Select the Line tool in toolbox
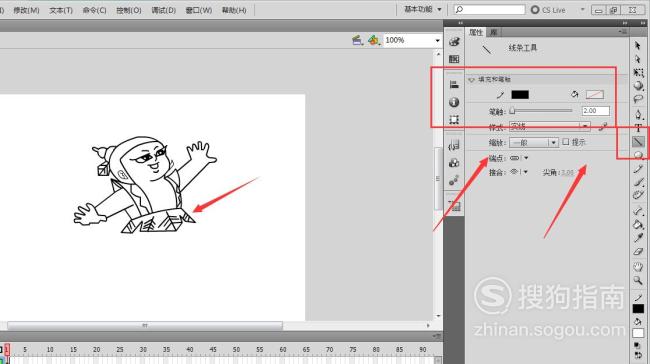The height and width of the screenshot is (364, 650). pos(638,142)
